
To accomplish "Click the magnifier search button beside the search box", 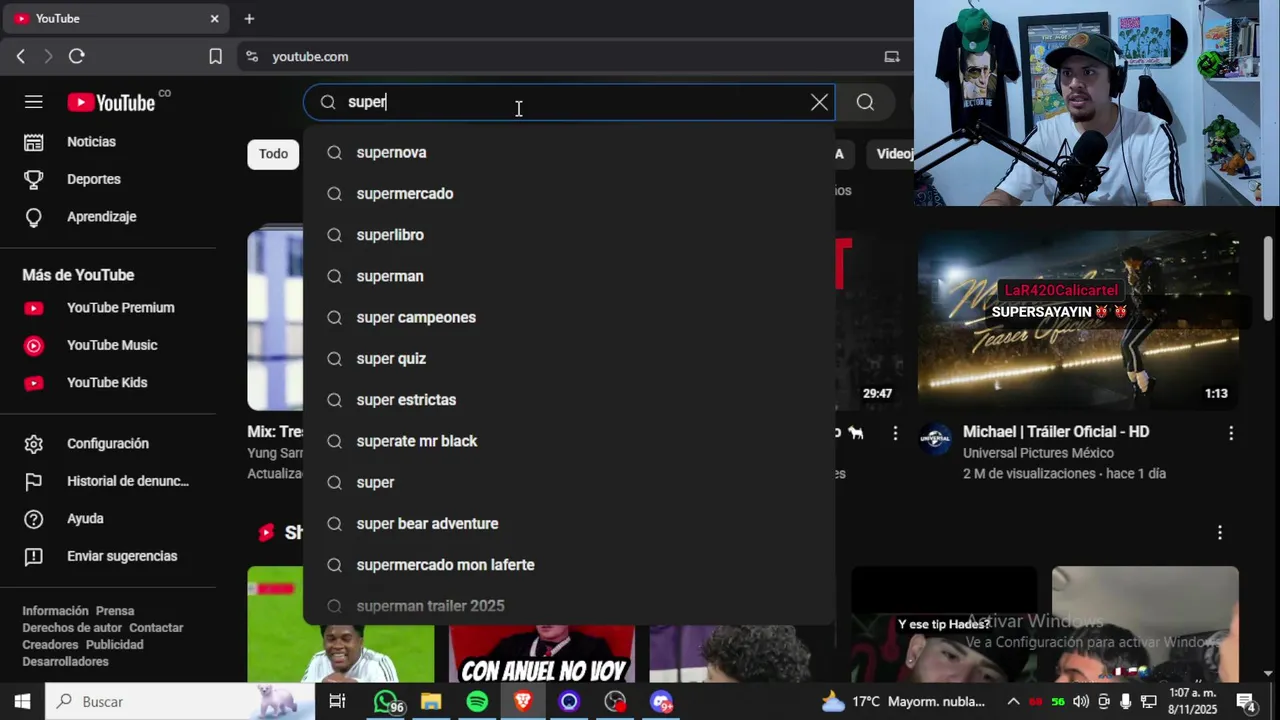I will click(865, 102).
